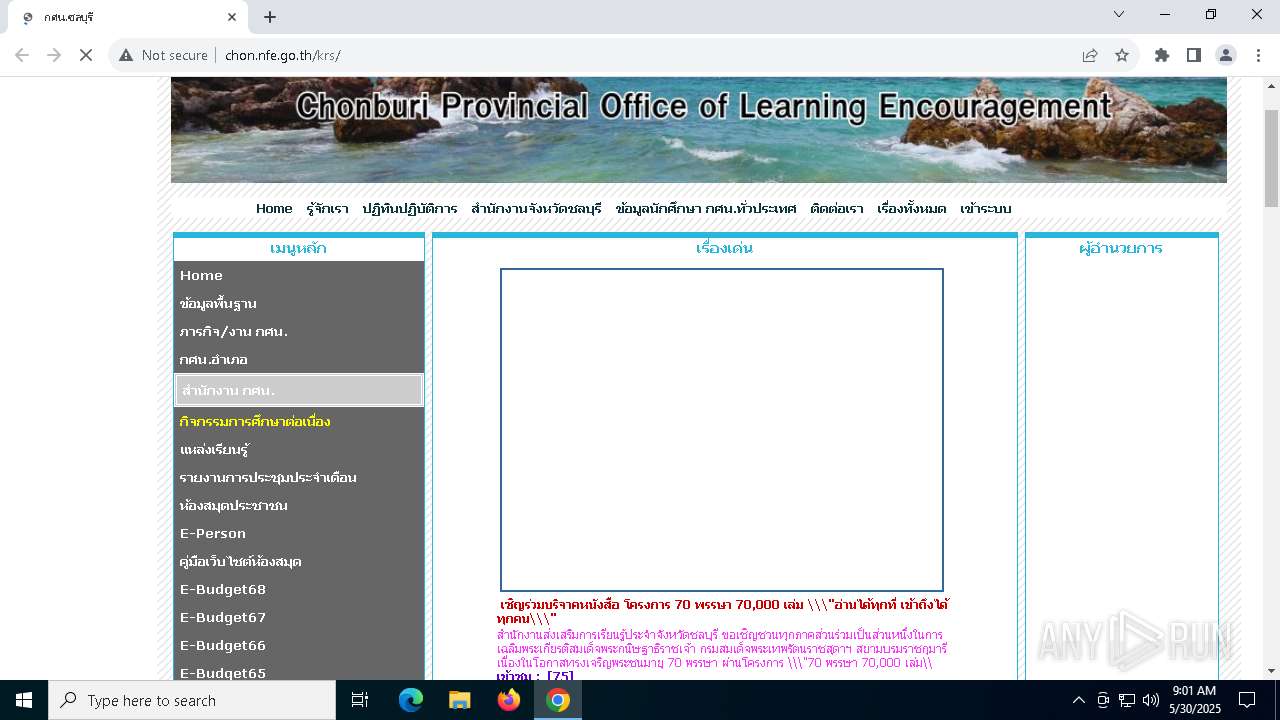Open ติดต่อเรา in the top navigation
1280x720 pixels.
(x=837, y=209)
